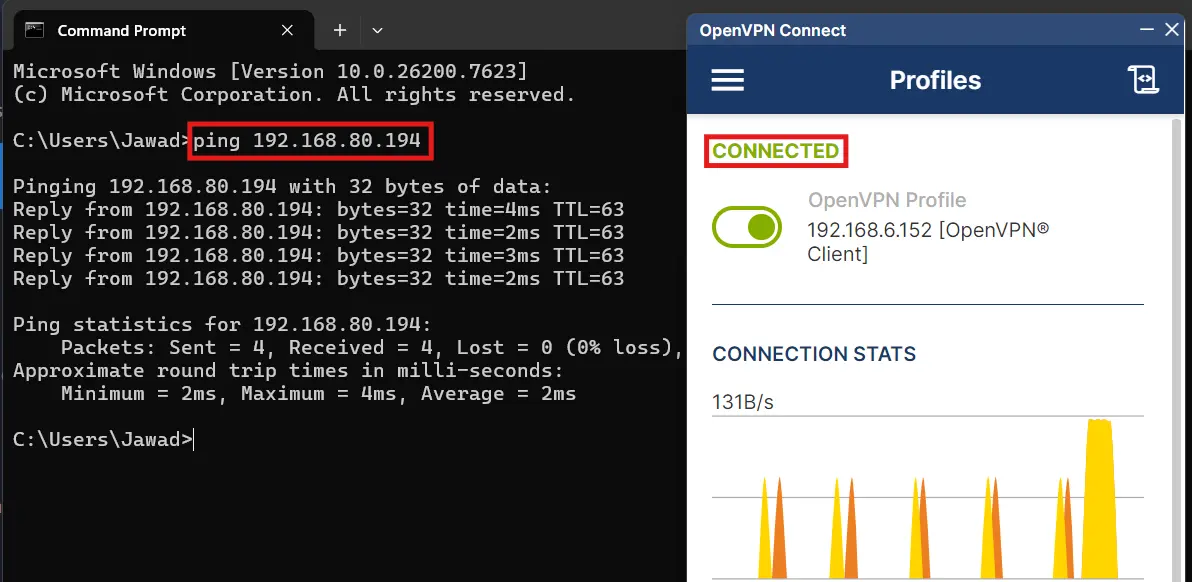Click the OpenVPN Profile name label
The height and width of the screenshot is (582, 1192).
[x=886, y=200]
